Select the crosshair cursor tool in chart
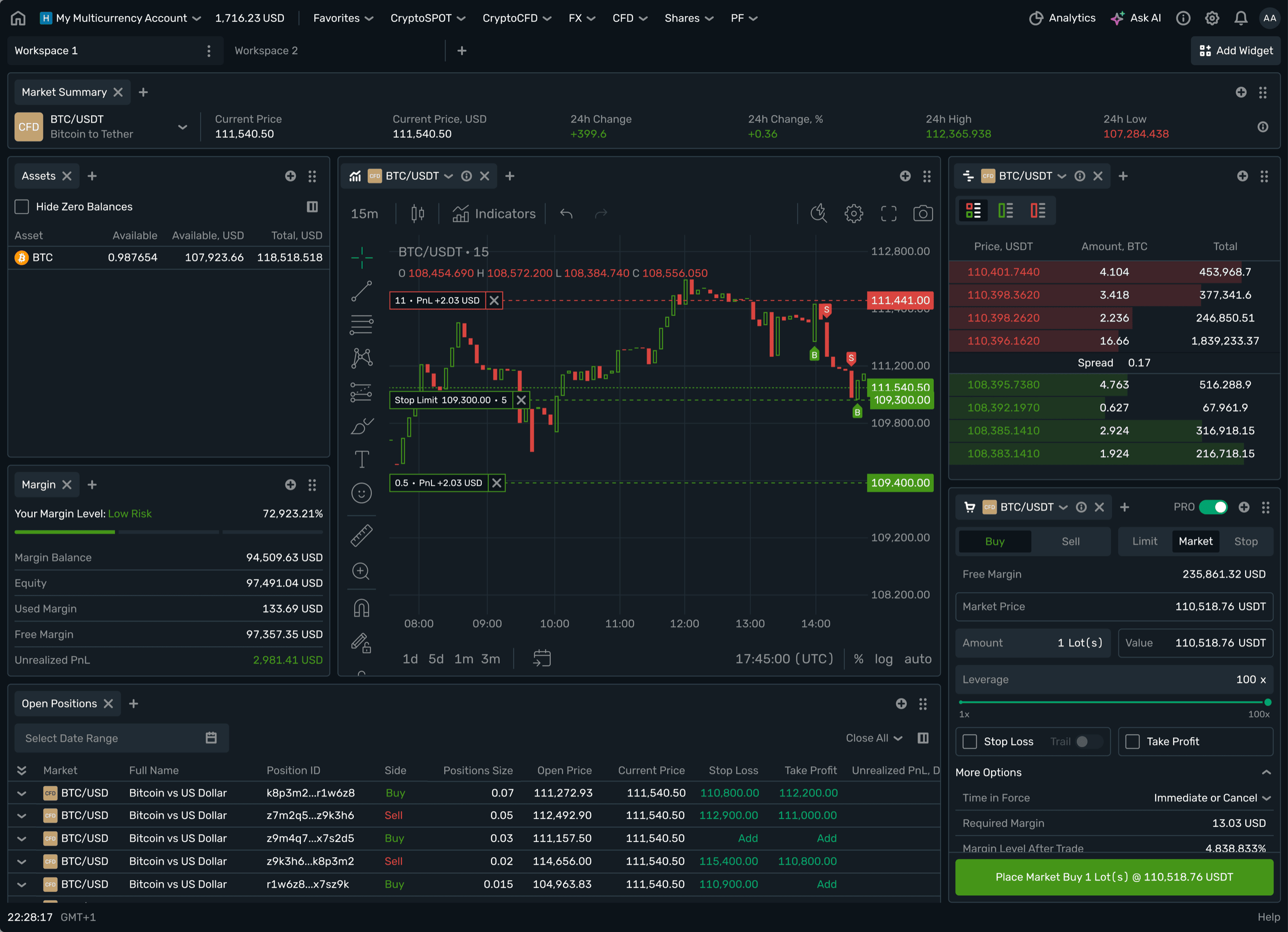This screenshot has width=1288, height=932. (x=361, y=258)
